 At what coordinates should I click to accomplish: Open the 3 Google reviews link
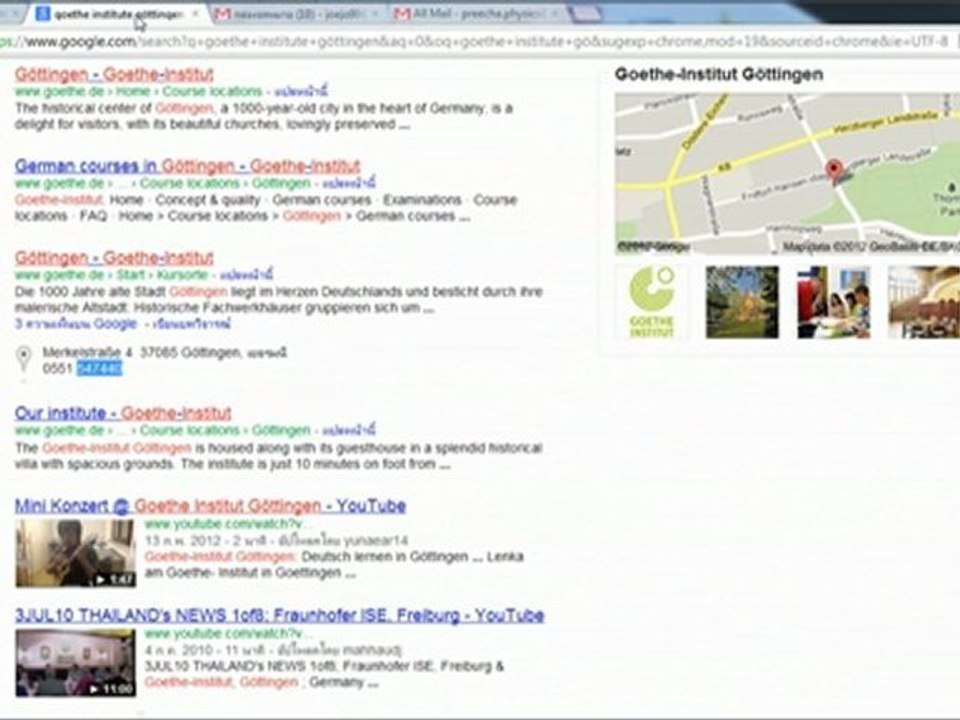(x=76, y=324)
